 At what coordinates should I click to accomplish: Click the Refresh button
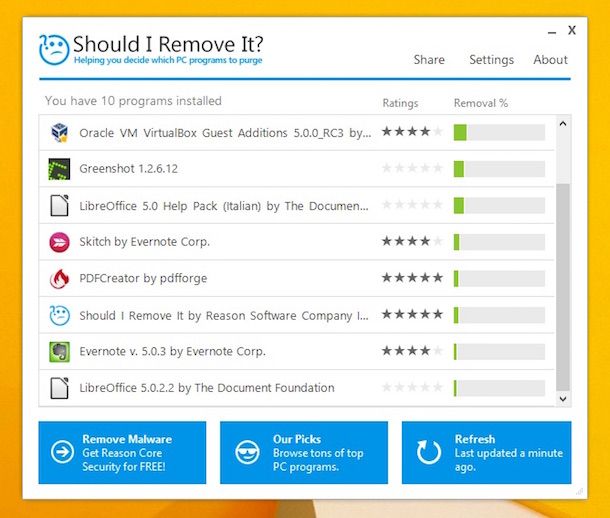pos(486,453)
